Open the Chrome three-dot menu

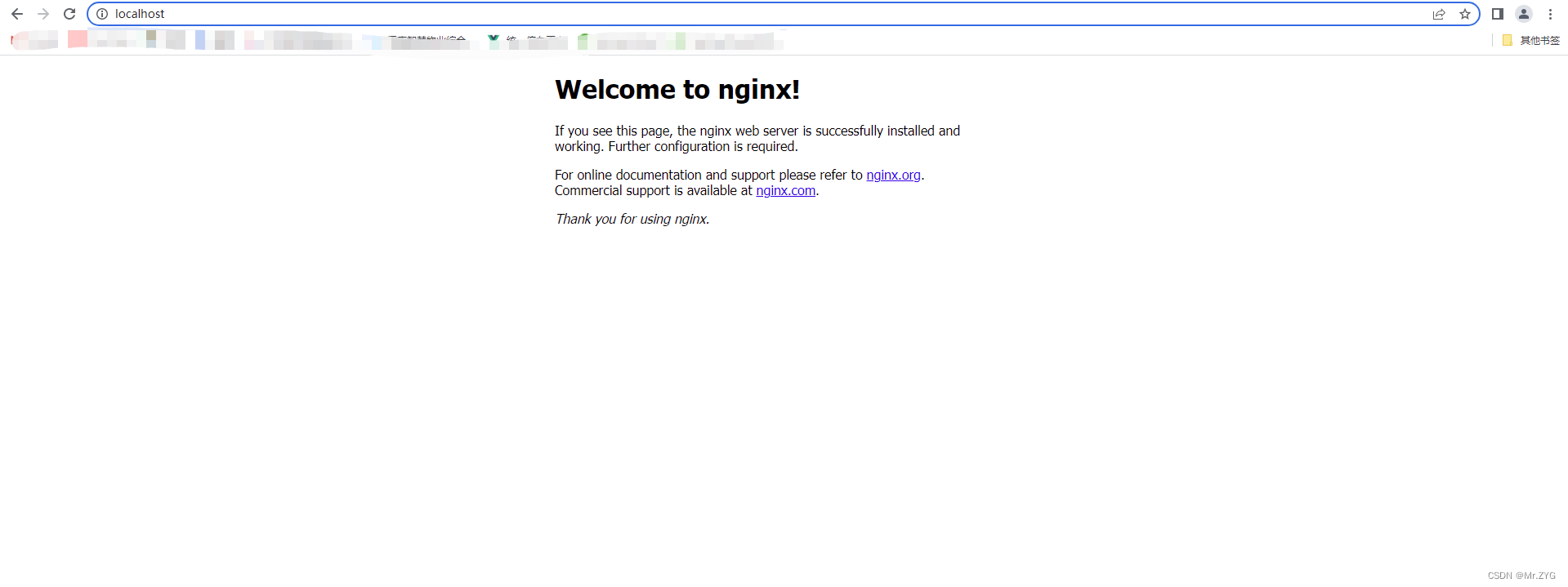(x=1550, y=14)
